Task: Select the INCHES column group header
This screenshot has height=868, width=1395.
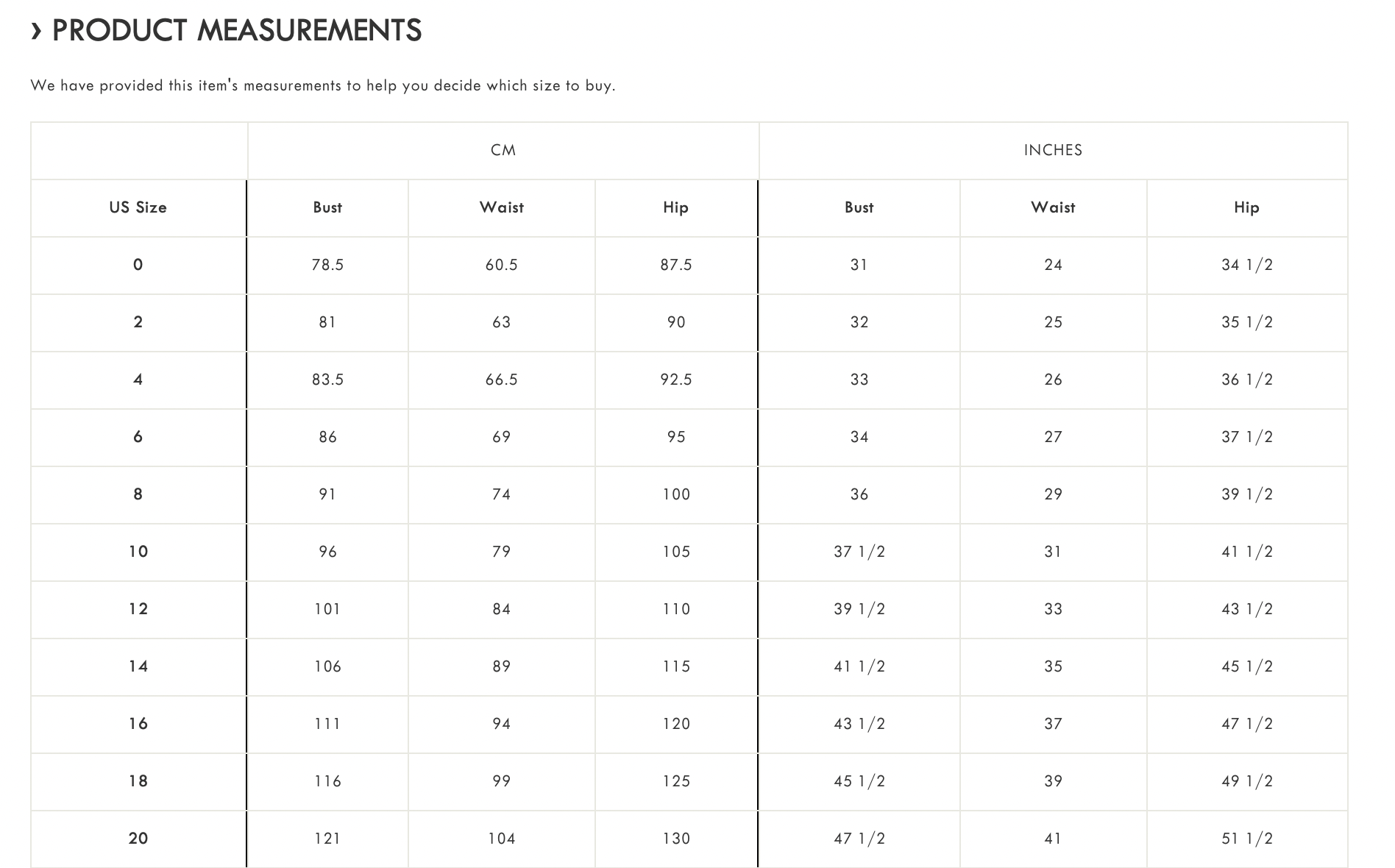Action: pos(1053,150)
